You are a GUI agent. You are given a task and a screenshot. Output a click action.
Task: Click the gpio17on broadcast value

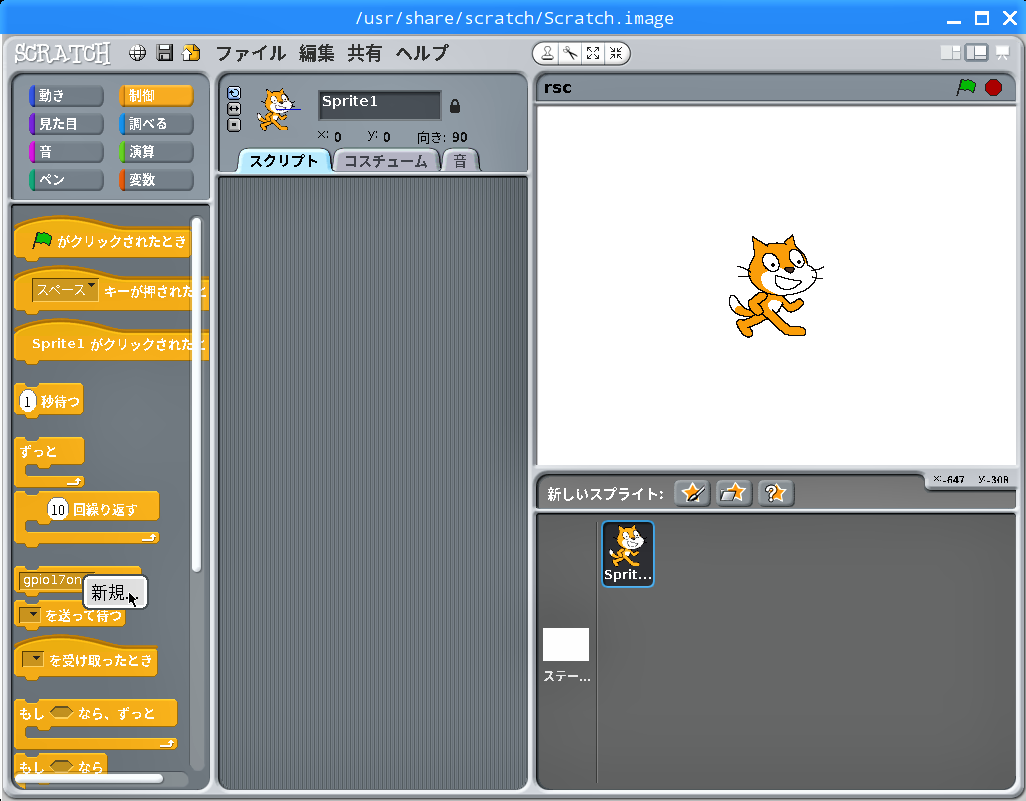tap(52, 580)
